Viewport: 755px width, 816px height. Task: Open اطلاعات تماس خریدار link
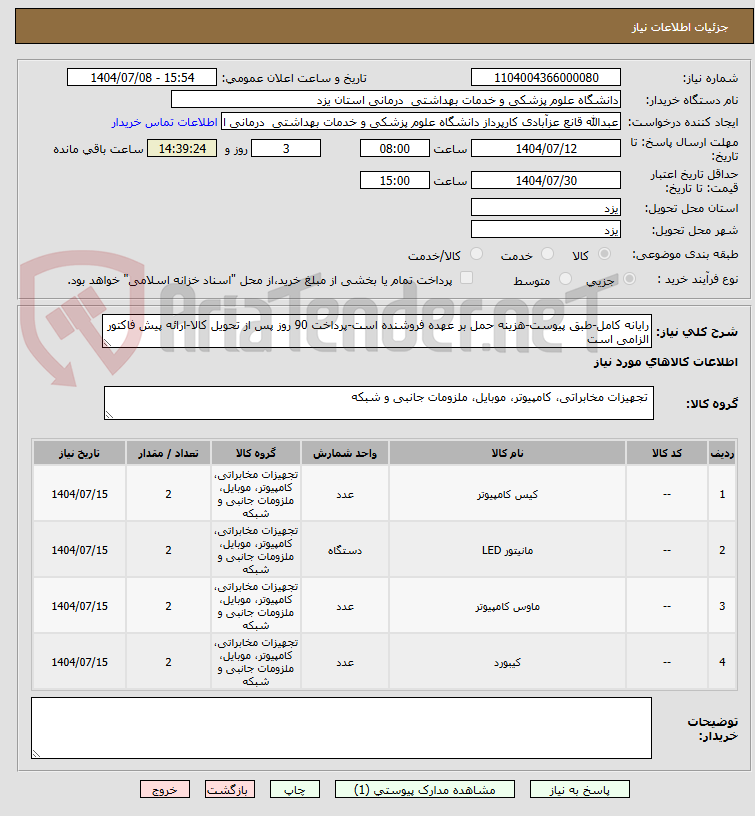[164, 122]
